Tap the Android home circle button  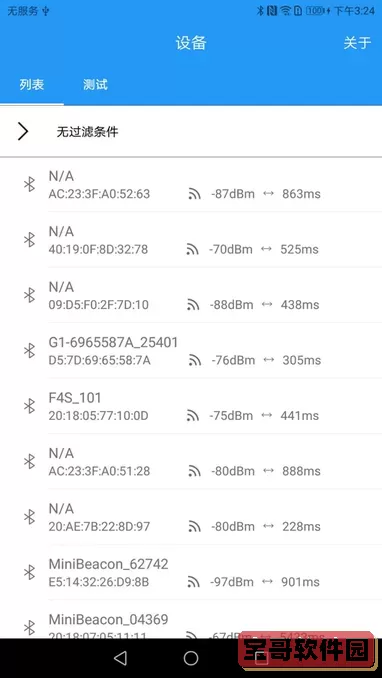191,658
